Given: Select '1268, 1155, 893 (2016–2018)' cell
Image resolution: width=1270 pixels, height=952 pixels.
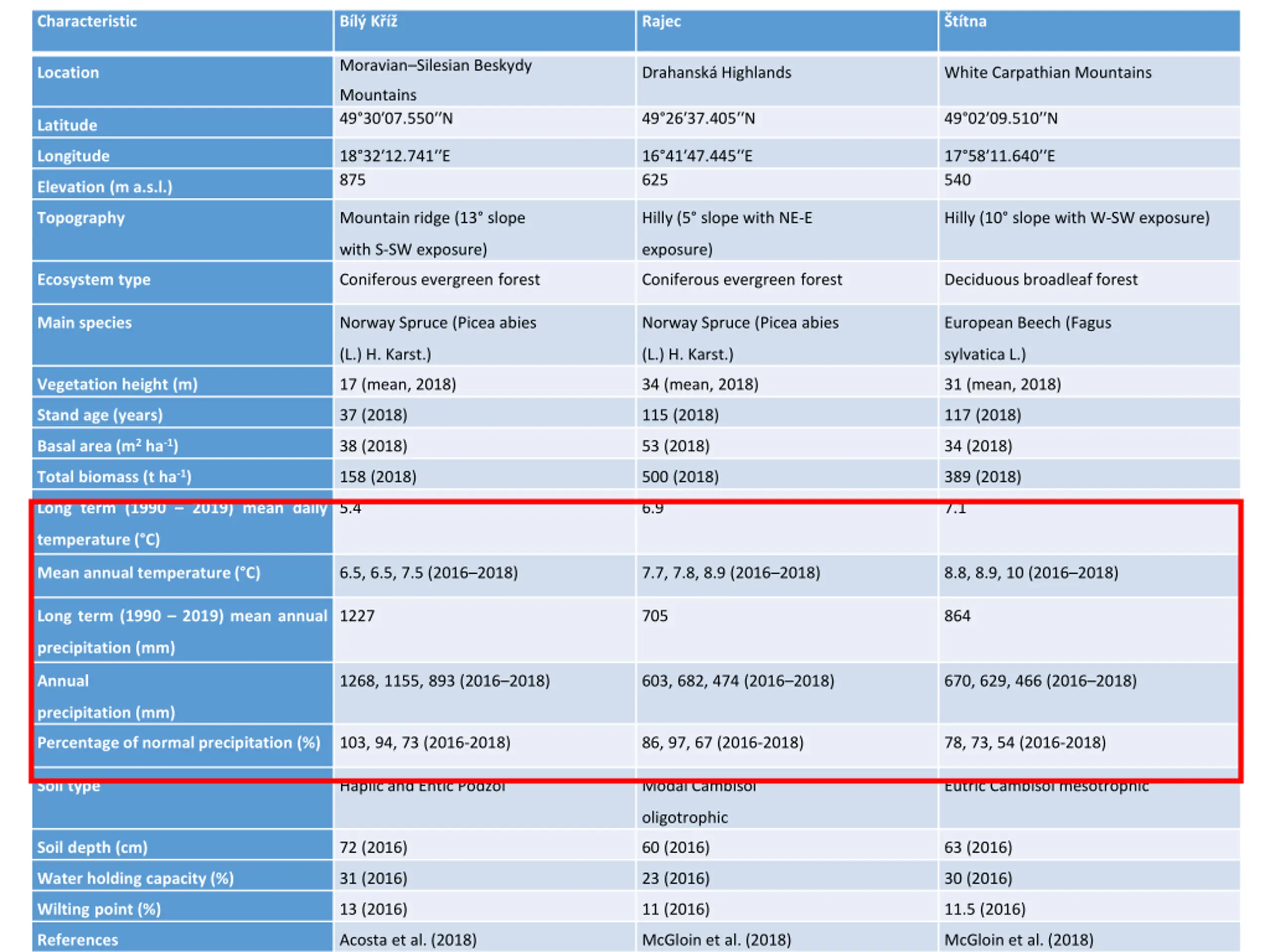Looking at the screenshot, I should tap(485, 693).
